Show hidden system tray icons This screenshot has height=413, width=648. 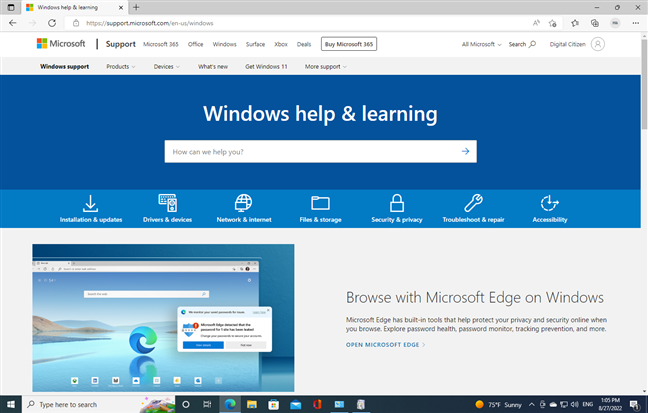coord(531,404)
